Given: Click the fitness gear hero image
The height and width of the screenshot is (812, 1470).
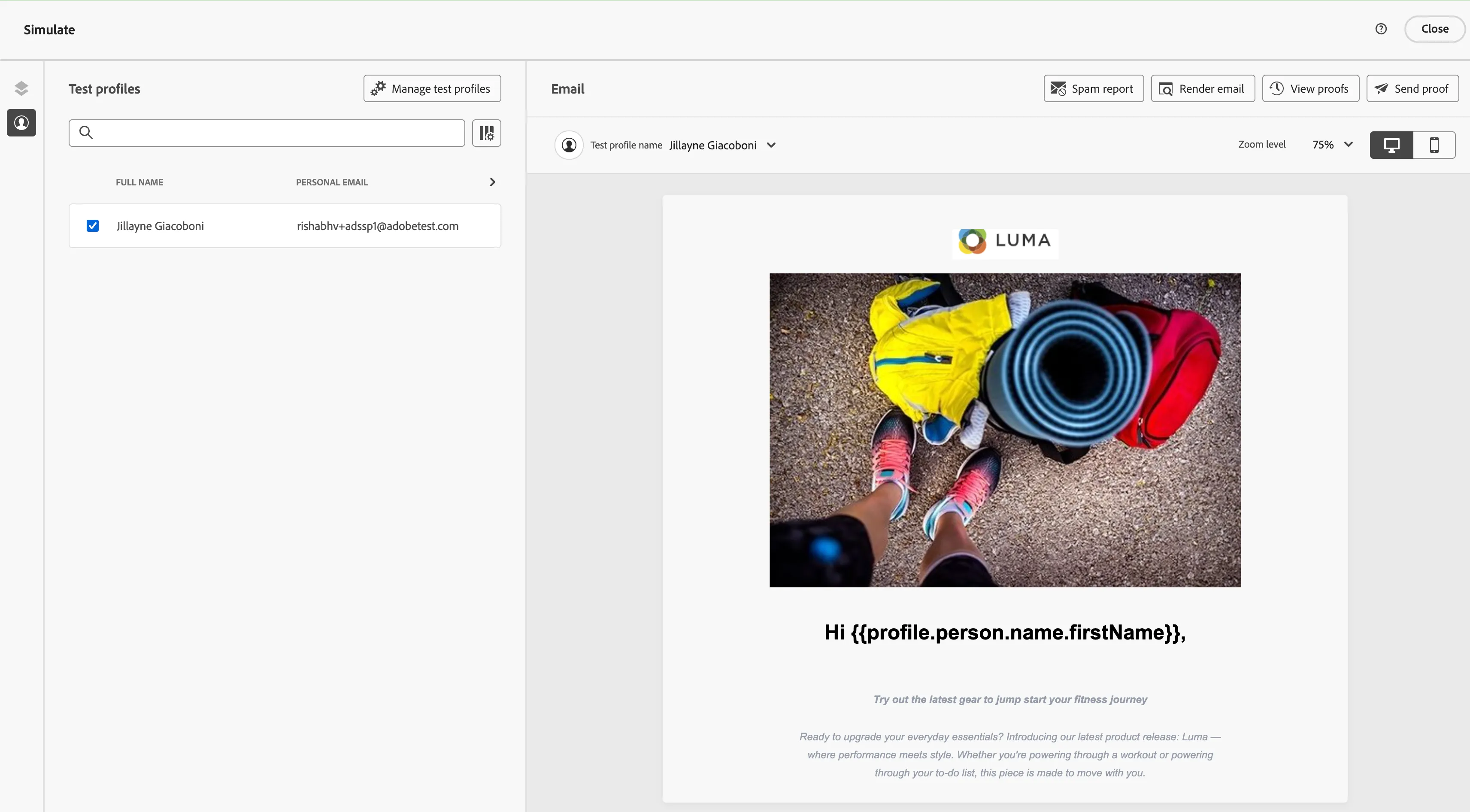Looking at the screenshot, I should [1005, 430].
